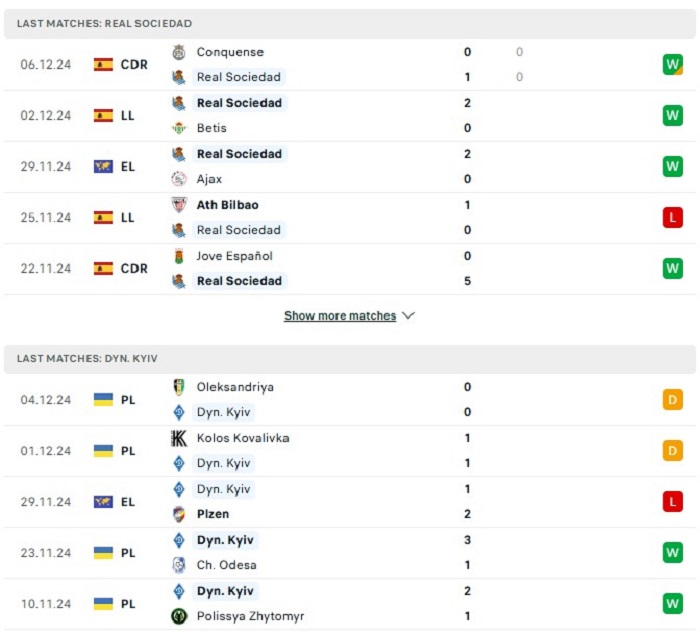The image size is (700, 635).
Task: Click the Ajax club crest
Action: point(179,179)
